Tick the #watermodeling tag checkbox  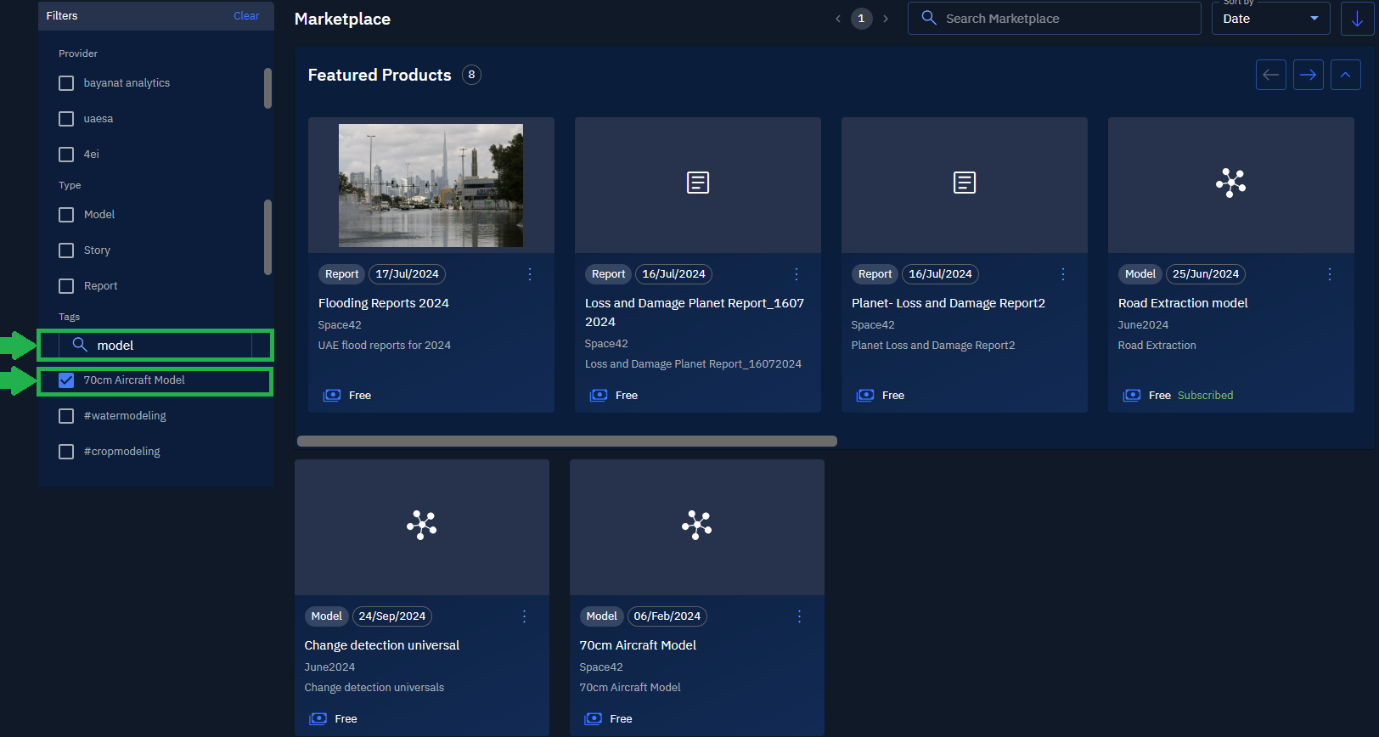[67, 416]
